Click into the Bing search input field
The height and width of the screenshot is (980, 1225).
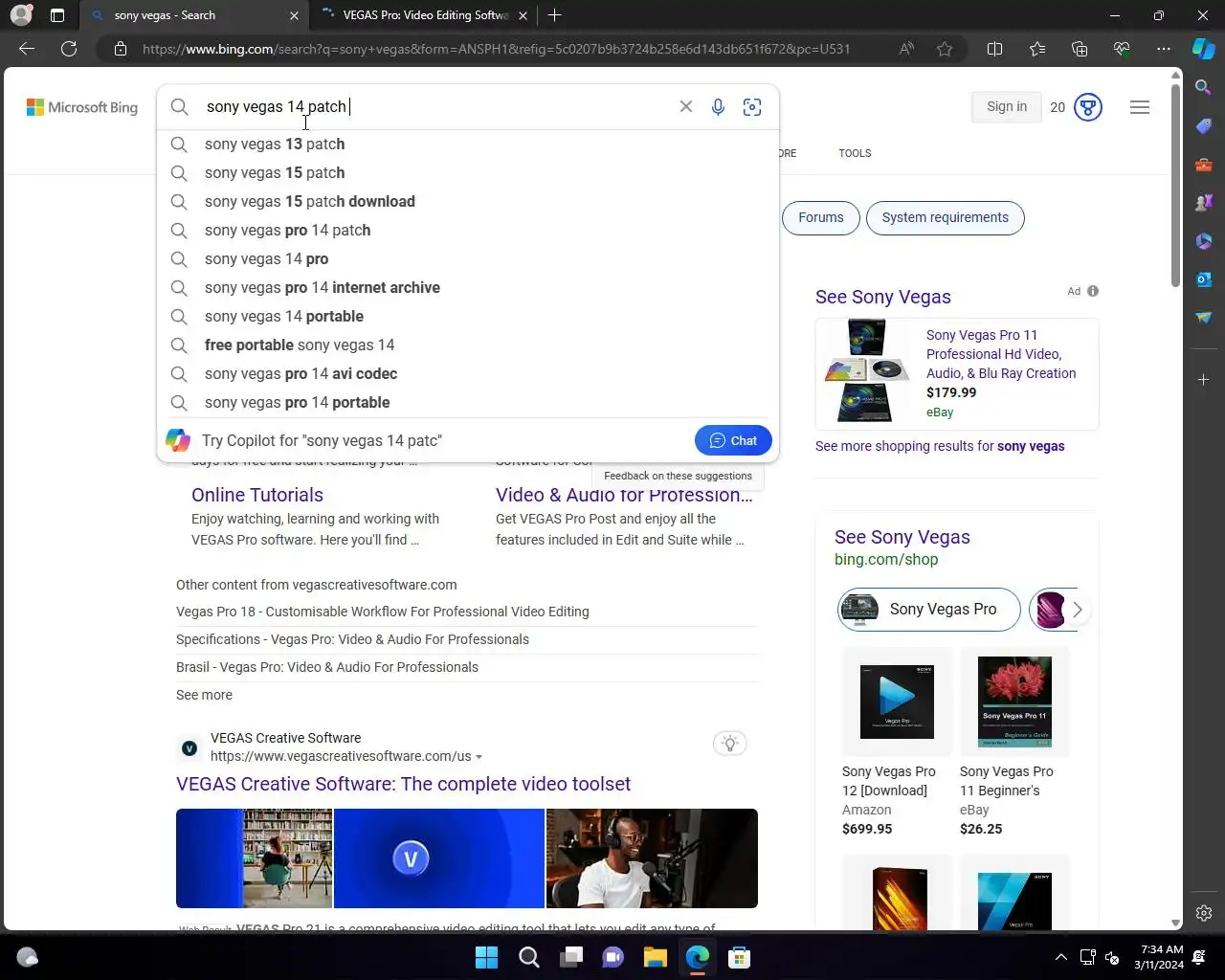click(x=435, y=106)
